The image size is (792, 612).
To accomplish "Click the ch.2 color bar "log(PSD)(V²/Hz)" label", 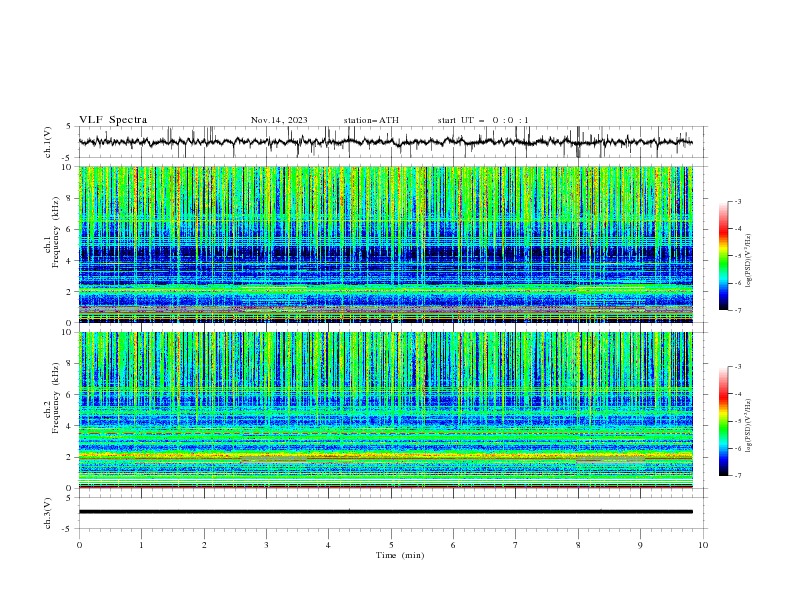I will pyautogui.click(x=749, y=426).
